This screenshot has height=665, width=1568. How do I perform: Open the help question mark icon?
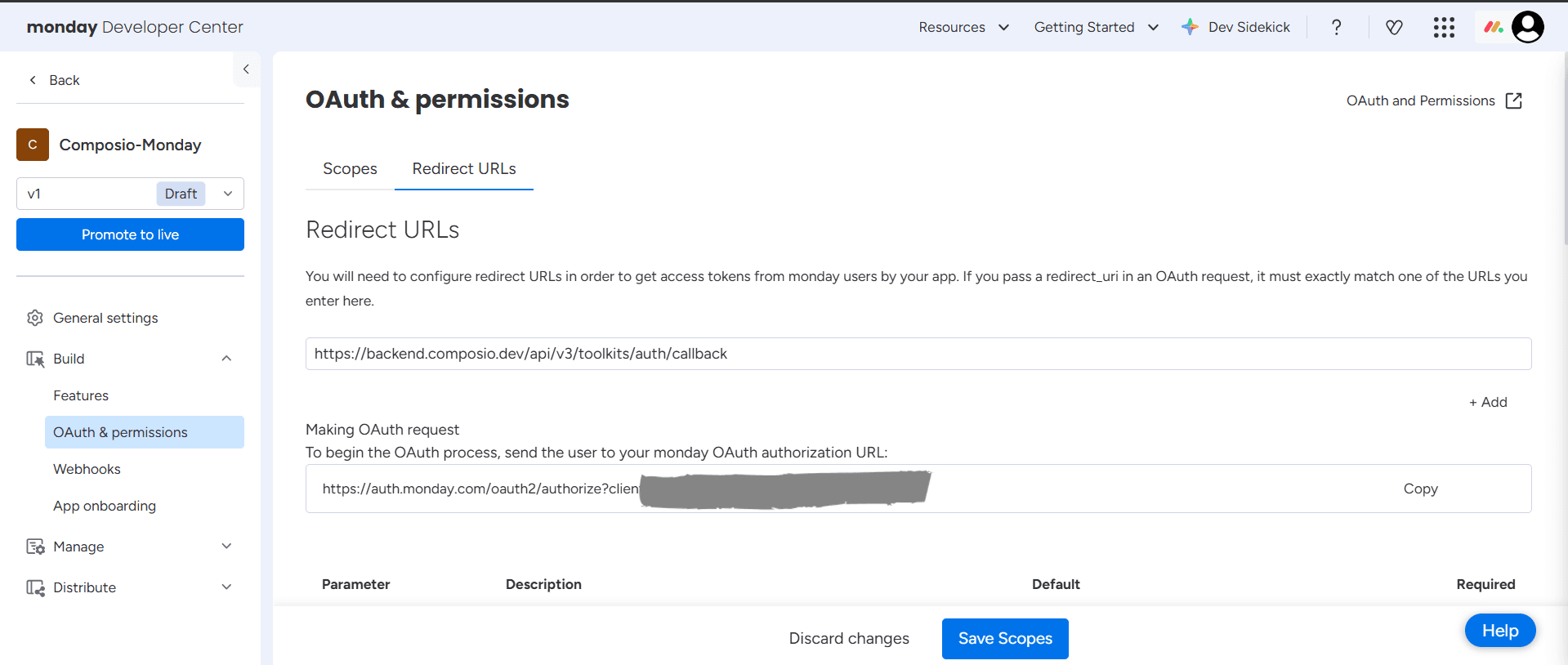[x=1337, y=27]
